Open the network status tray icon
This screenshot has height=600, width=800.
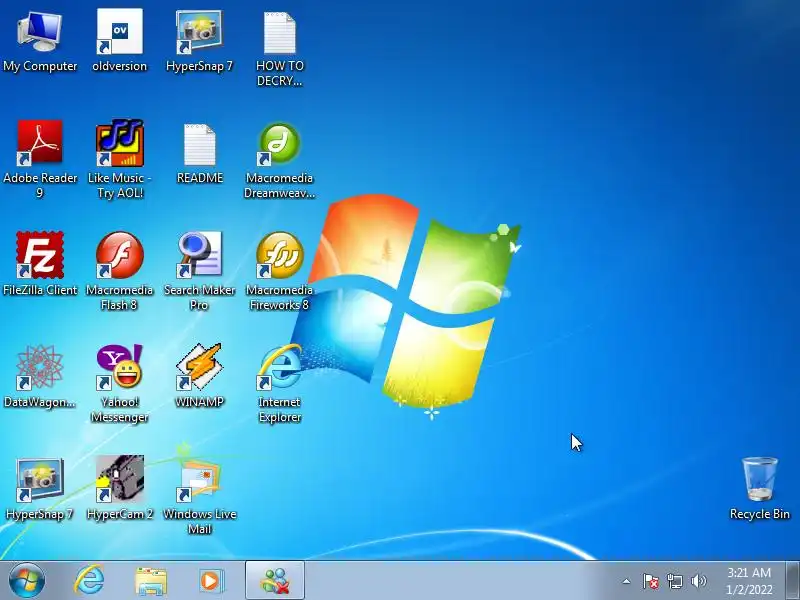click(x=674, y=581)
